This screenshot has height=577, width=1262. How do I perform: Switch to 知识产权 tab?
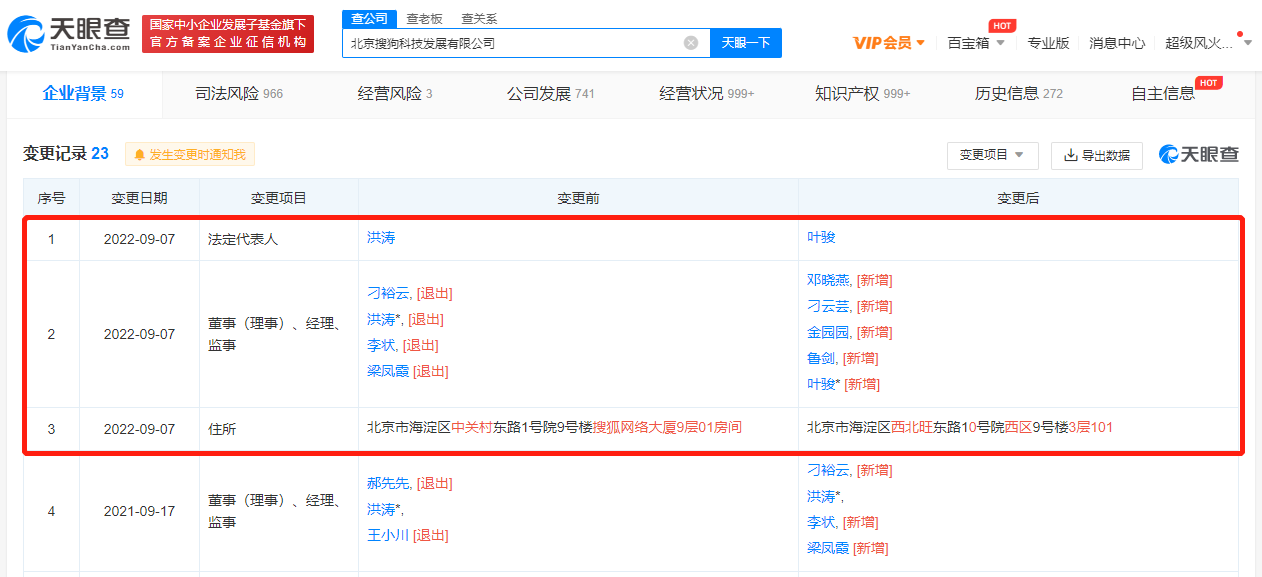pyautogui.click(x=846, y=94)
